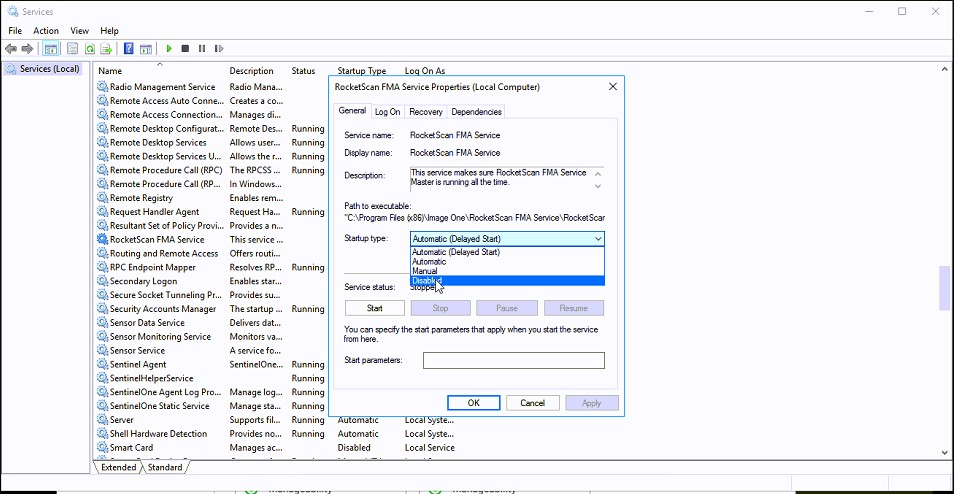Choose Disabled startup type option
The image size is (954, 494).
[507, 280]
